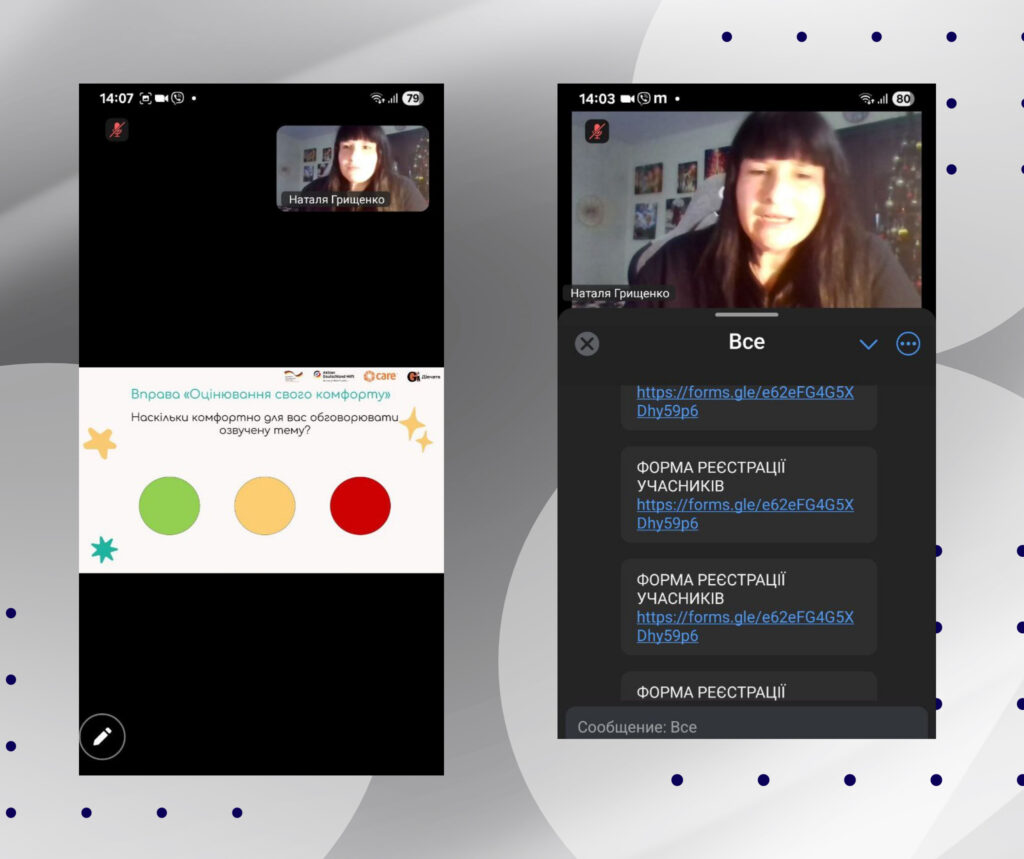Open the forms.gle link in the topmost message
Image resolution: width=1024 pixels, height=859 pixels.
coord(745,401)
